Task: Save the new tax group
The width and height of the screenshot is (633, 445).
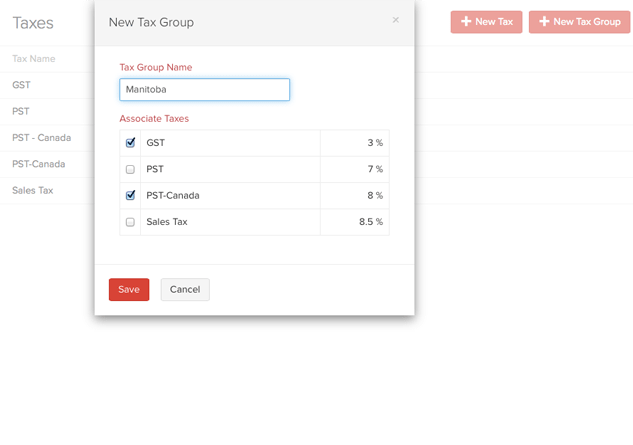Action: click(x=129, y=289)
